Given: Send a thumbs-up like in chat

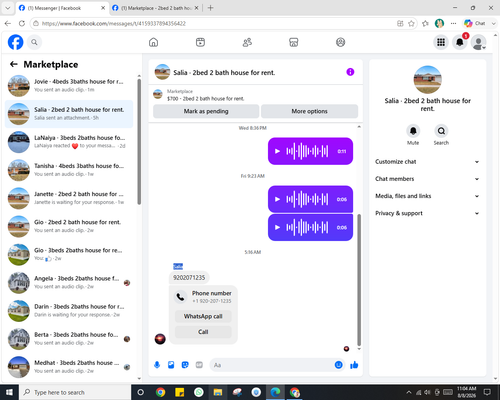Looking at the screenshot, I should click(x=354, y=365).
